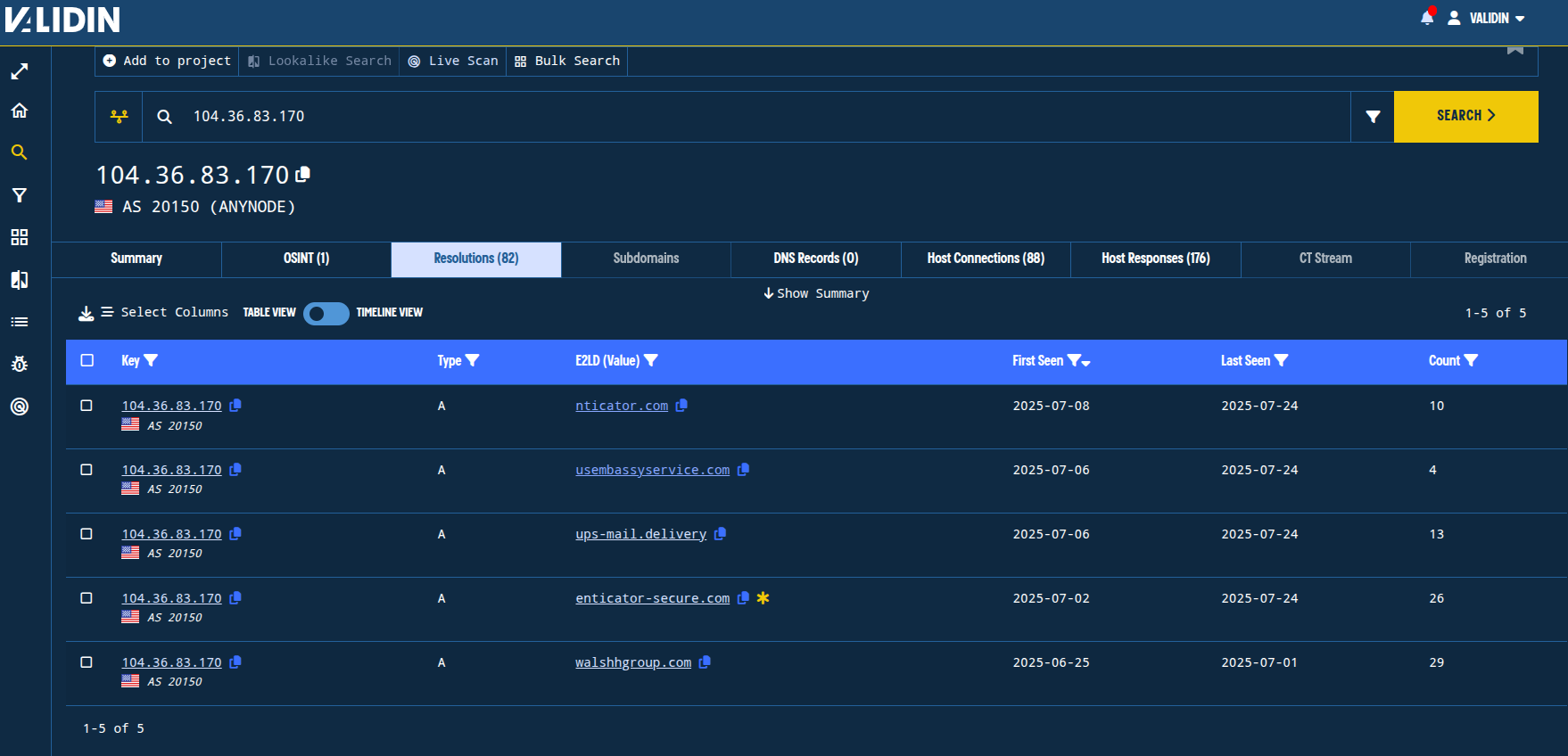Open Bulk Search
This screenshot has width=1568, height=756.
point(567,61)
